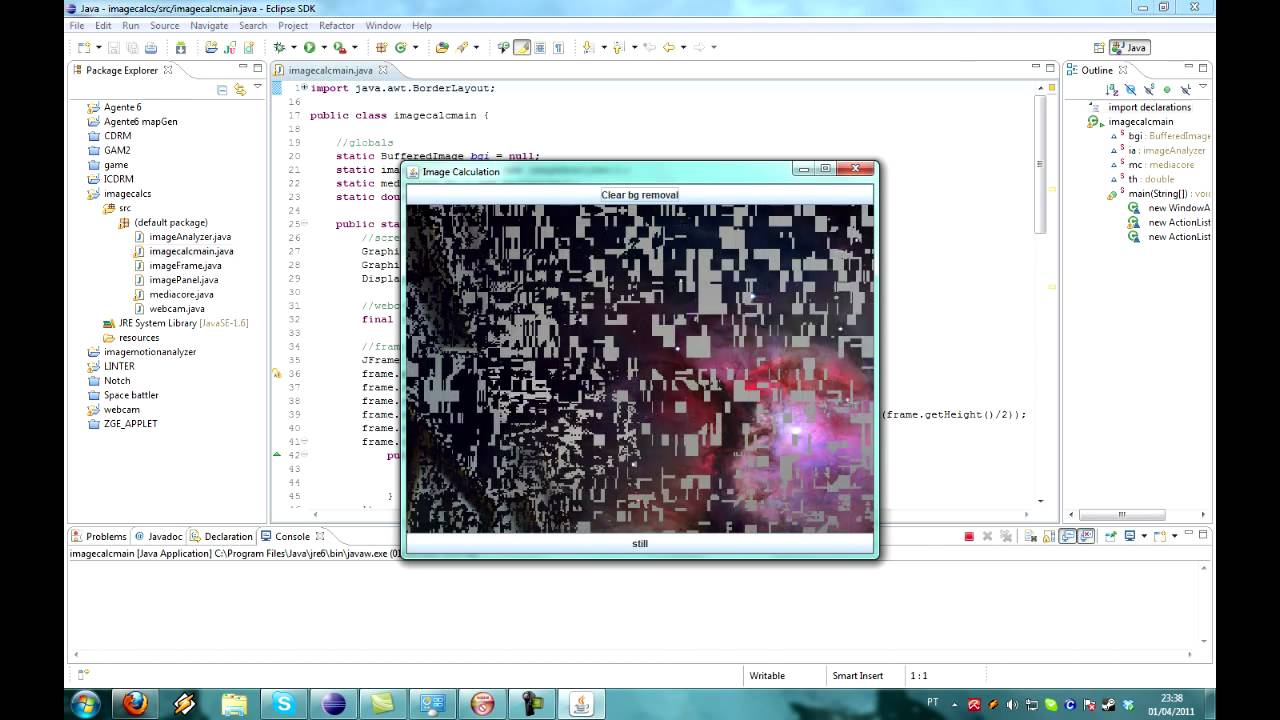1280x720 pixels.
Task: Click the New file toolbar icon
Action: pos(84,47)
